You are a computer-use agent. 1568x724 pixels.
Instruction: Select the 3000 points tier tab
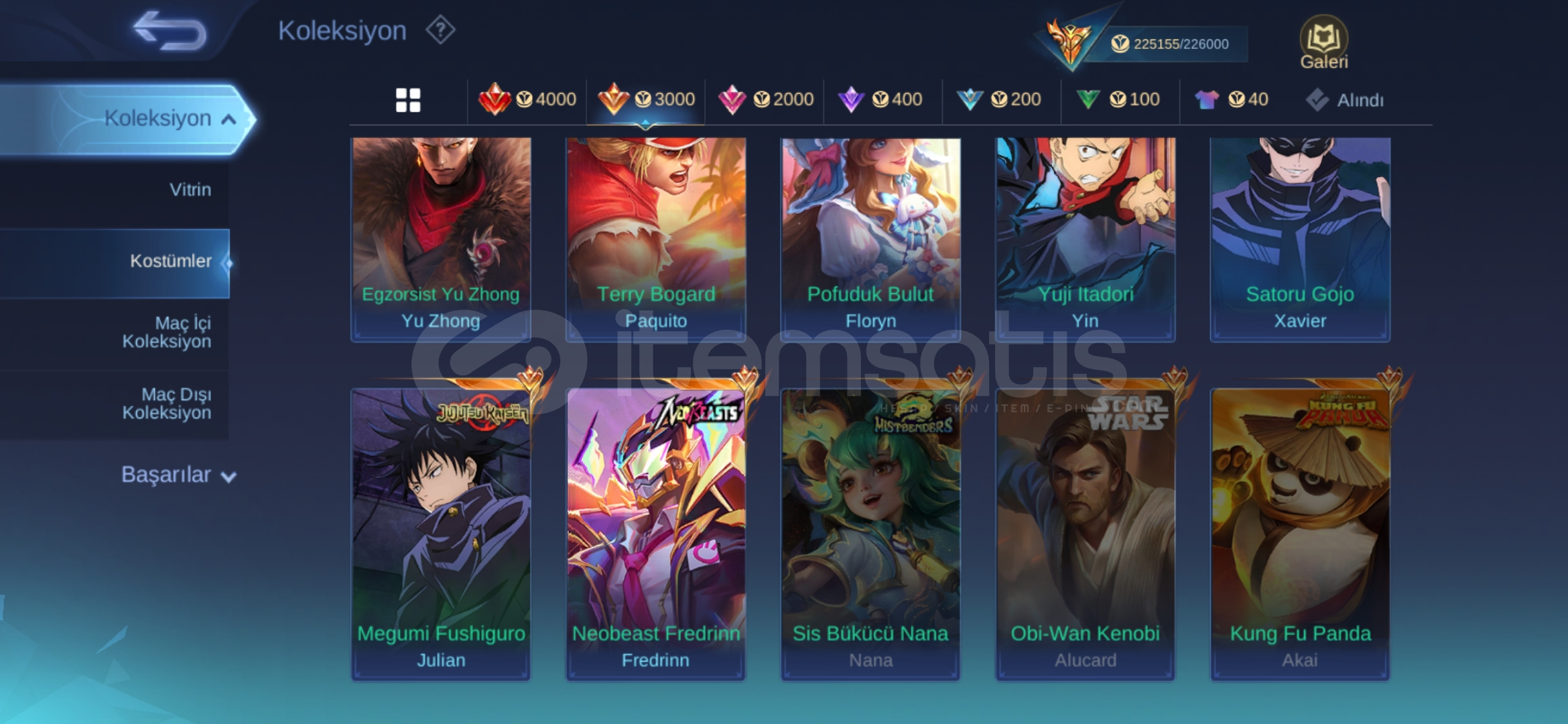pos(646,99)
